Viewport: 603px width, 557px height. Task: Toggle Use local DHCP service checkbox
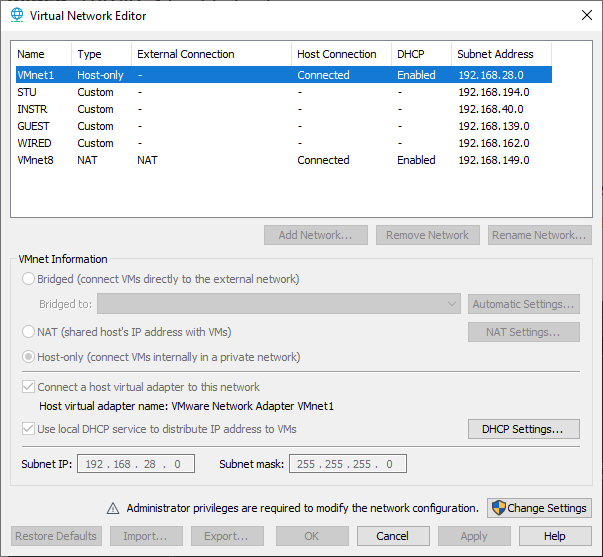[28, 429]
